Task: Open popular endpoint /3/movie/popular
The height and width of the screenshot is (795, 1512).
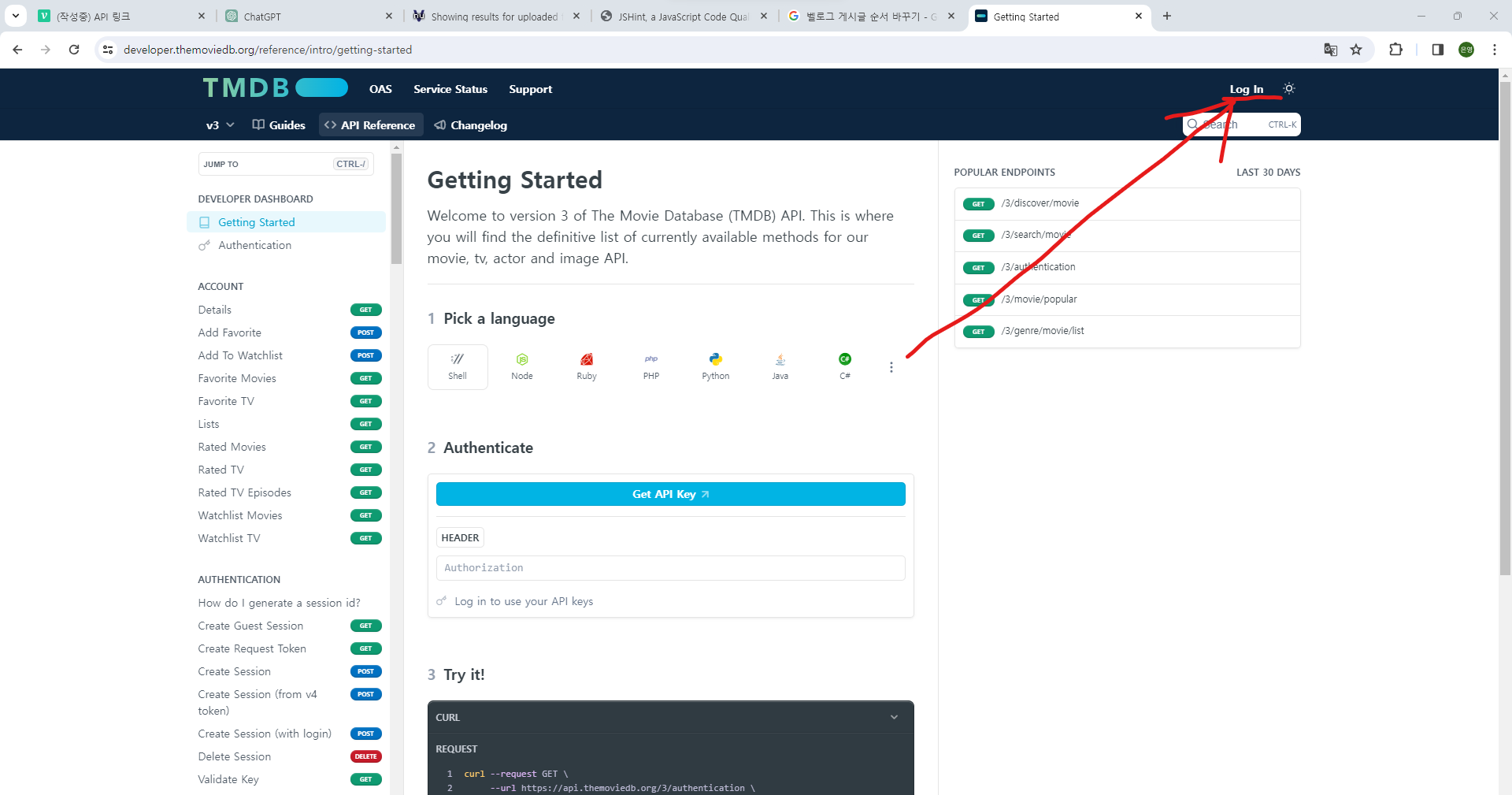Action: (x=1127, y=299)
